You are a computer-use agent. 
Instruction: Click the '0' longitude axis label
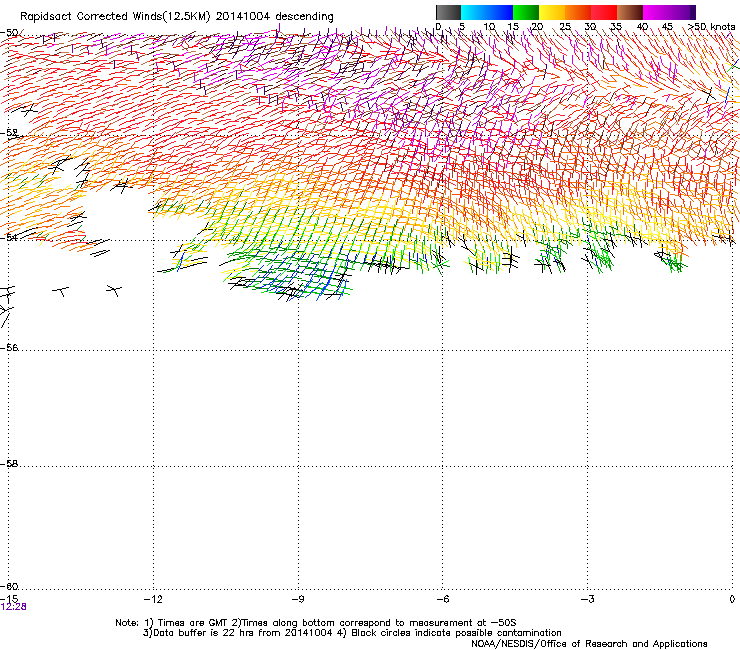[732, 599]
